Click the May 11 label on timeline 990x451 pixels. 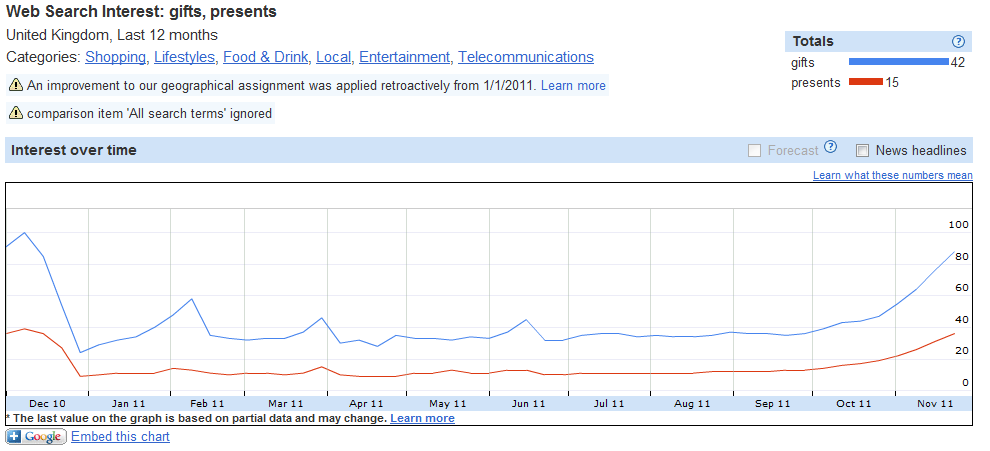[x=448, y=404]
